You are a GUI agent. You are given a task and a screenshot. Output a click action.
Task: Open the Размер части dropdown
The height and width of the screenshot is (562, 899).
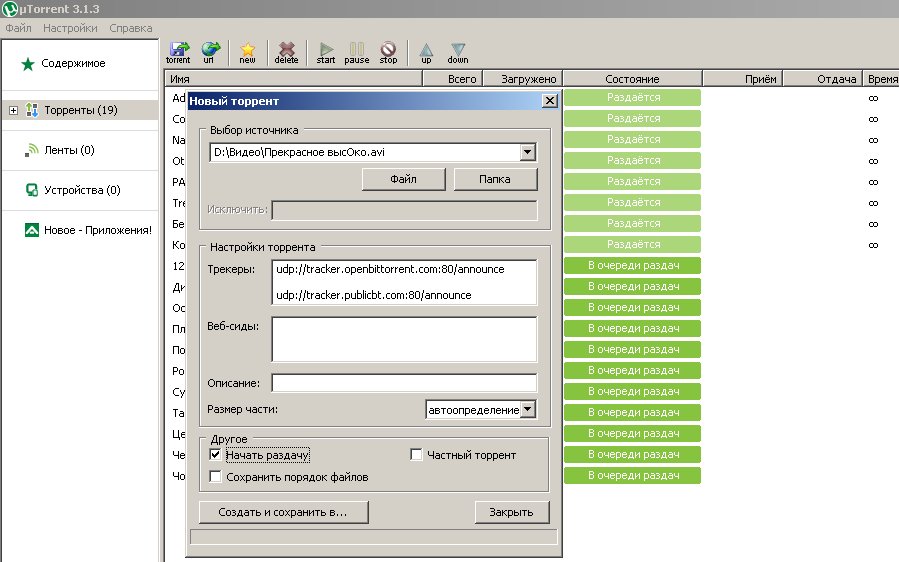(x=528, y=409)
